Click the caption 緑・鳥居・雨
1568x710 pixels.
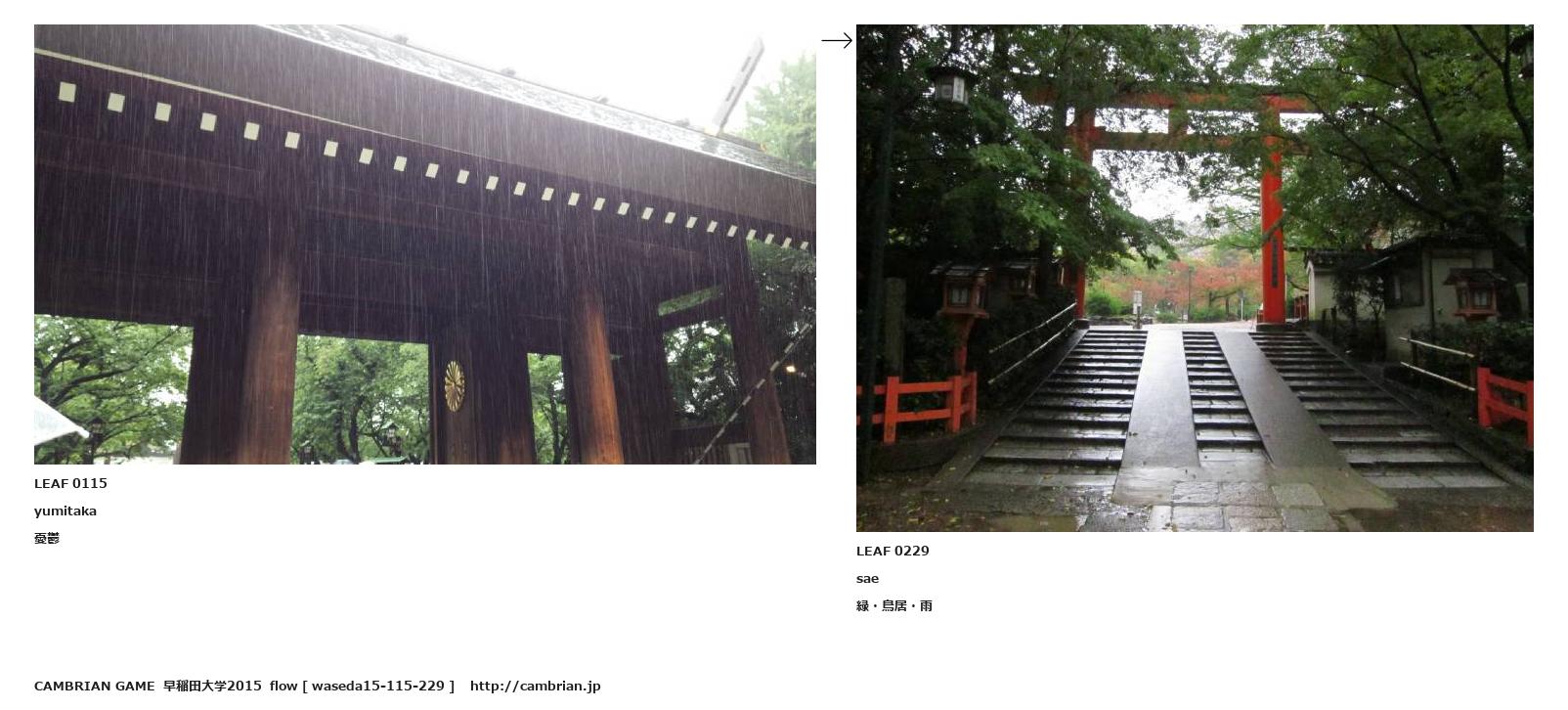click(x=894, y=605)
